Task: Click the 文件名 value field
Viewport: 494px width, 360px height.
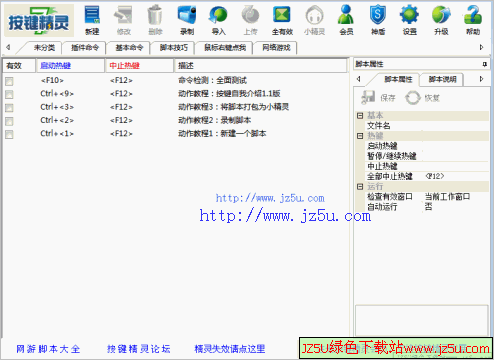Action: (455, 126)
